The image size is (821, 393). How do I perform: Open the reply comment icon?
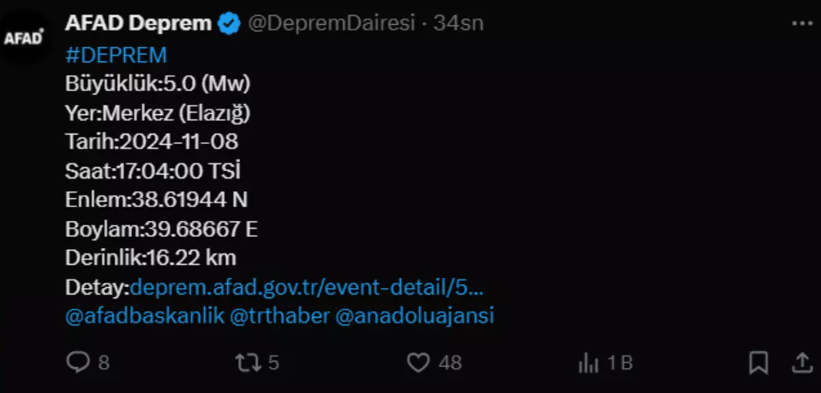point(79,362)
